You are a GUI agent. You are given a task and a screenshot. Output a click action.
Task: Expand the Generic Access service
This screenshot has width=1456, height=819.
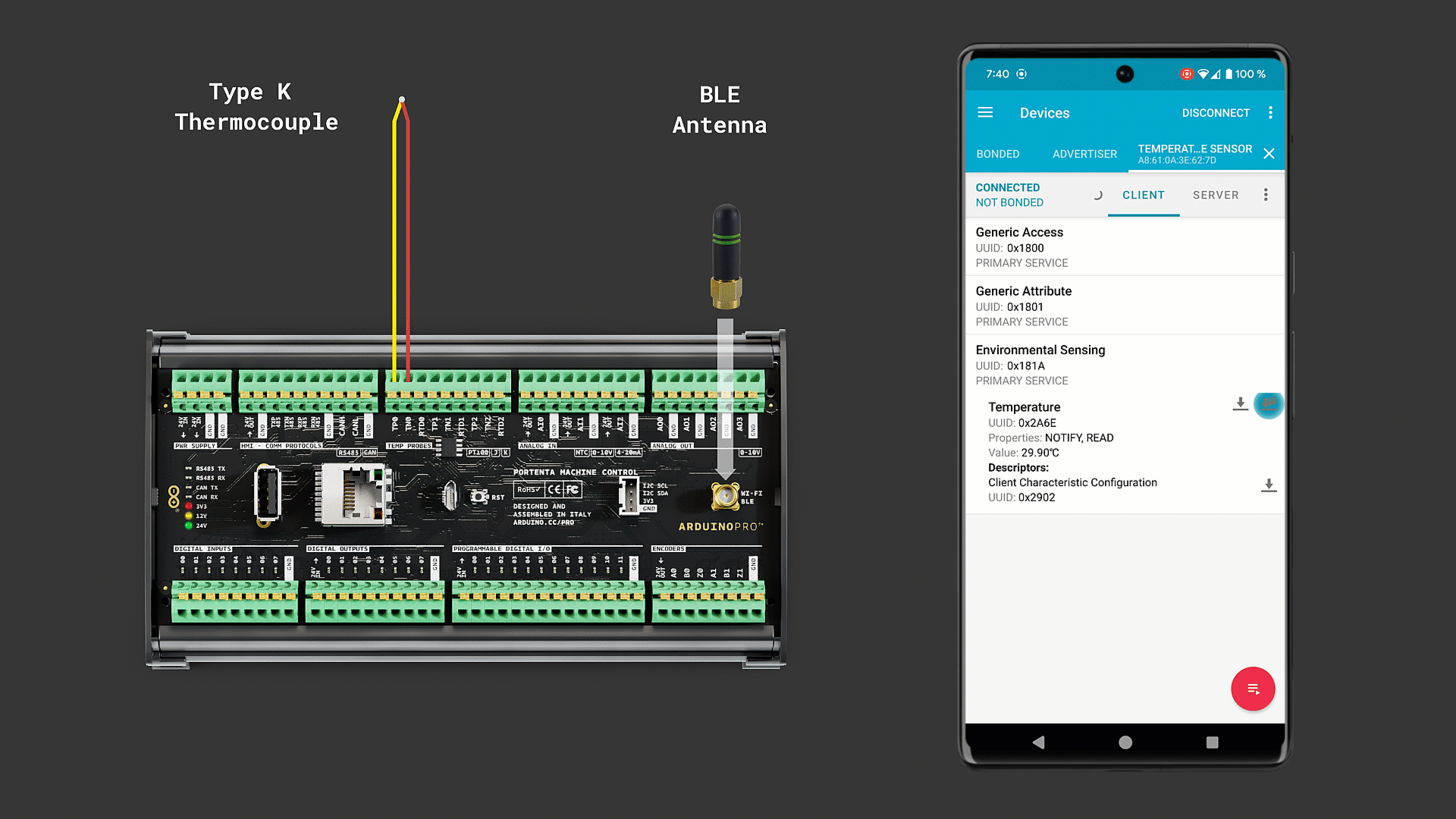coord(1077,246)
